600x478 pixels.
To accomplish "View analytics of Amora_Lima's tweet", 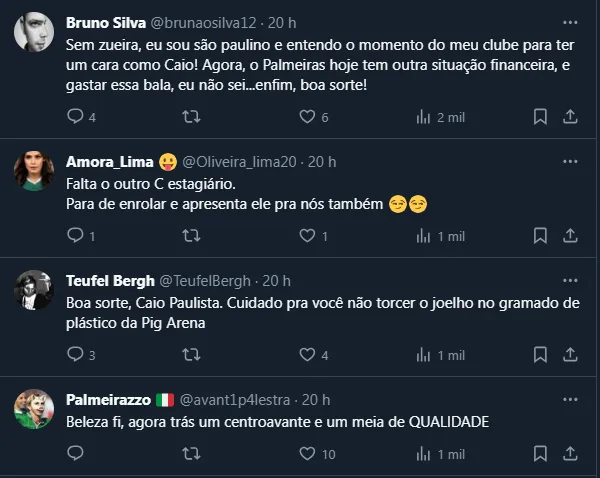I will (x=423, y=236).
